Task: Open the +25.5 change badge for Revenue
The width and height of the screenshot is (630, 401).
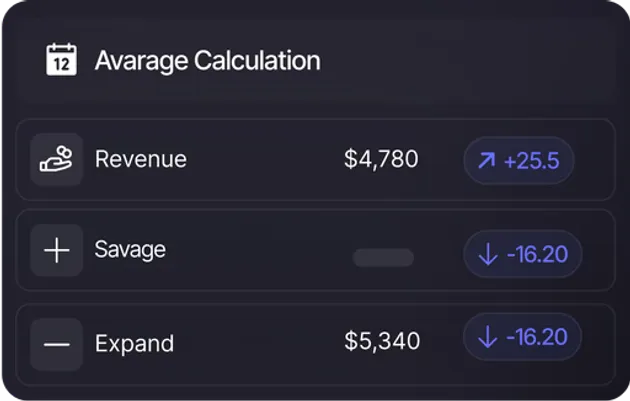Action: coord(518,161)
